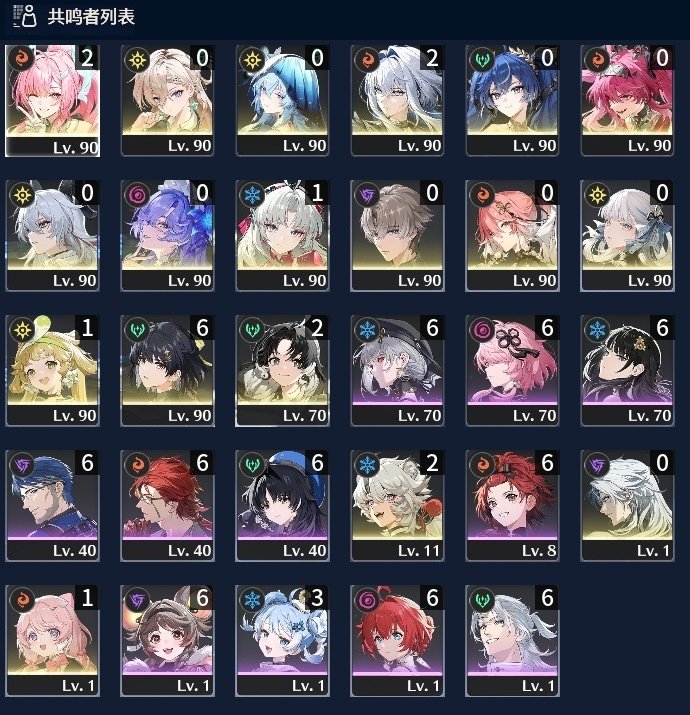The width and height of the screenshot is (690, 715).
Task: Click the 共鸣者列表 header title
Action: point(91,16)
